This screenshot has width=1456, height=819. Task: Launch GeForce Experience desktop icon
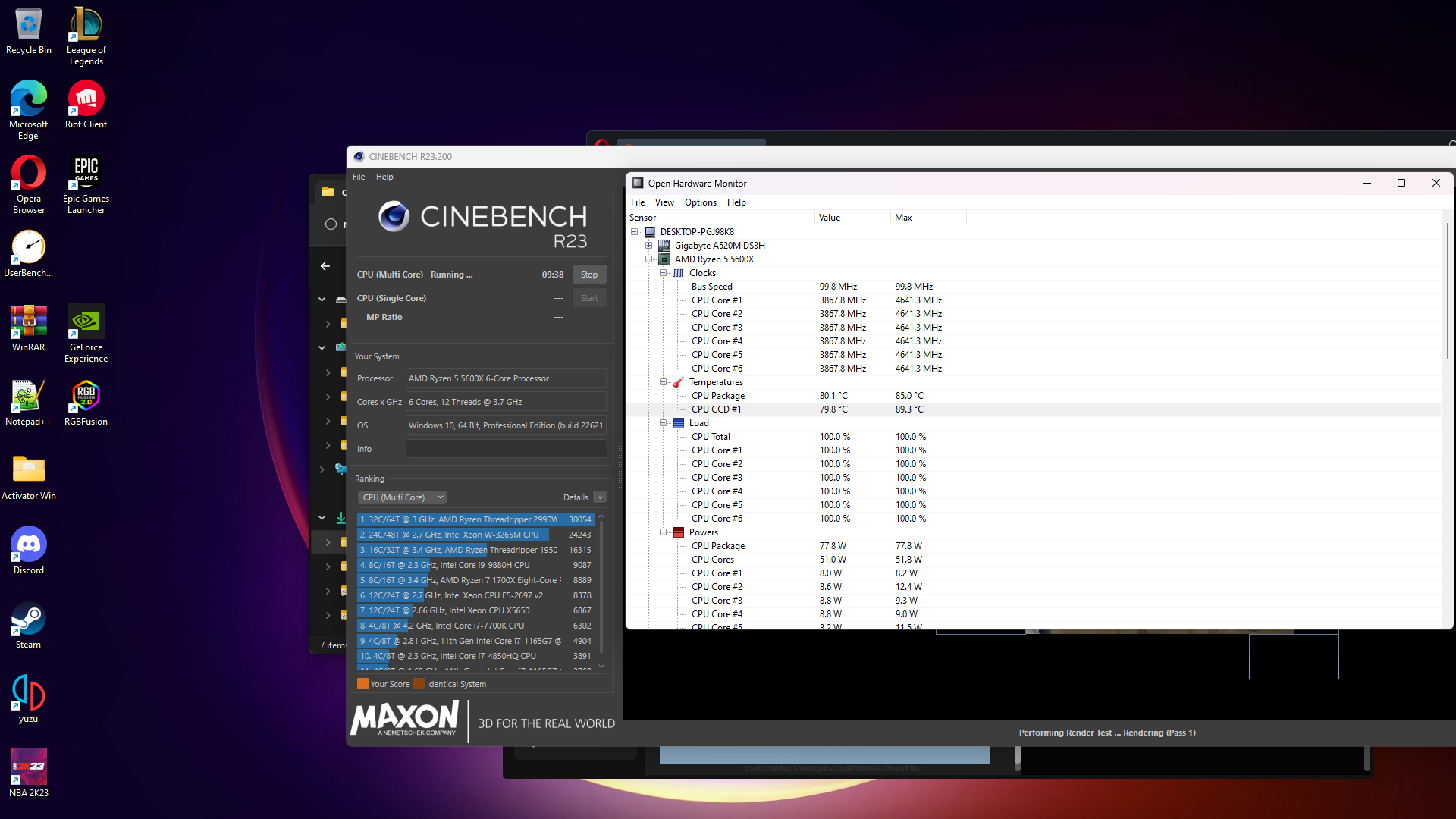pyautogui.click(x=86, y=333)
